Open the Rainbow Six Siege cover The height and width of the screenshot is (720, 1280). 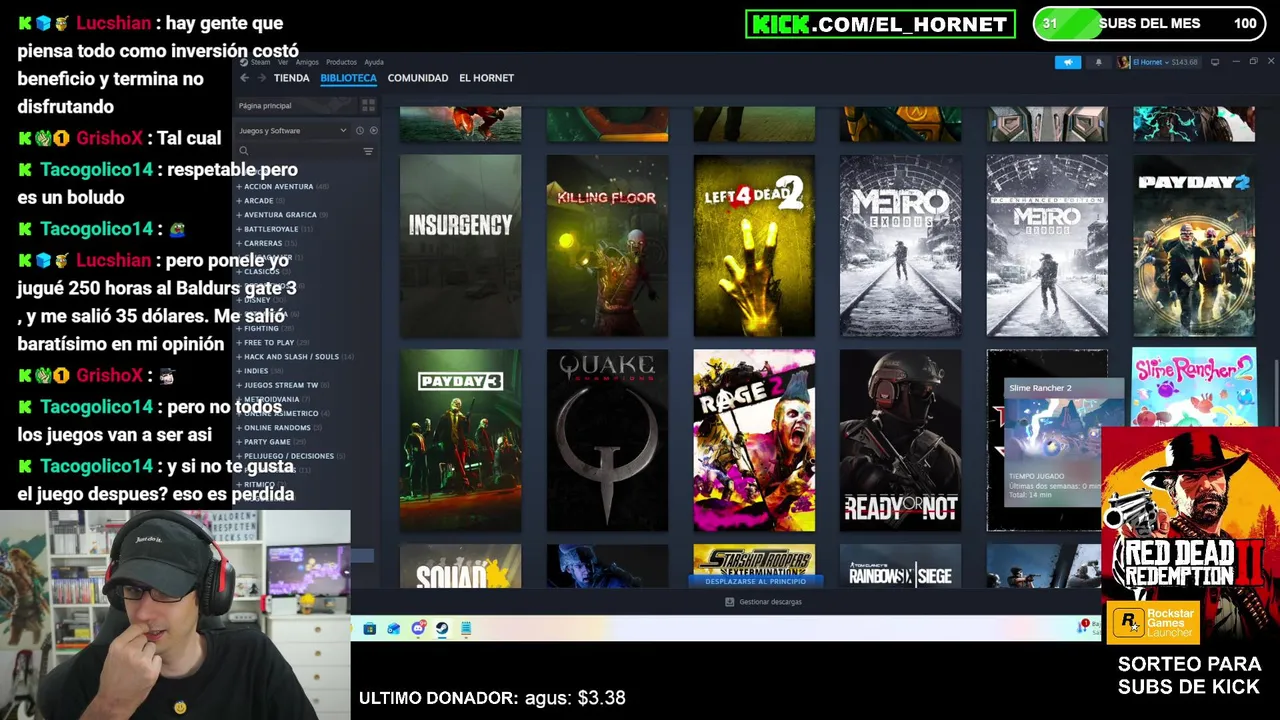pos(900,566)
